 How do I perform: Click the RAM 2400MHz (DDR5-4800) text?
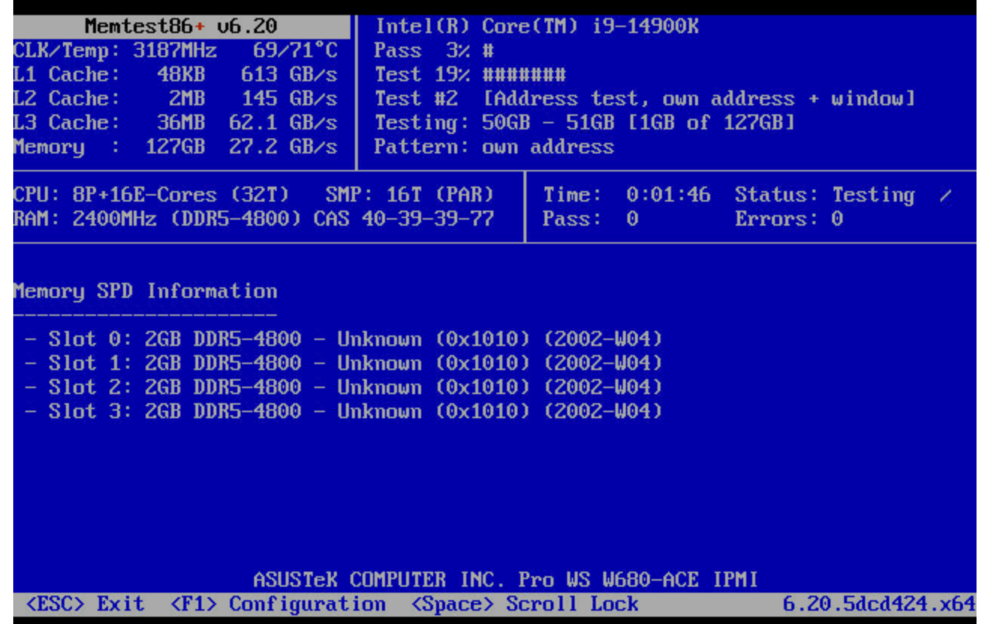pyautogui.click(x=157, y=219)
